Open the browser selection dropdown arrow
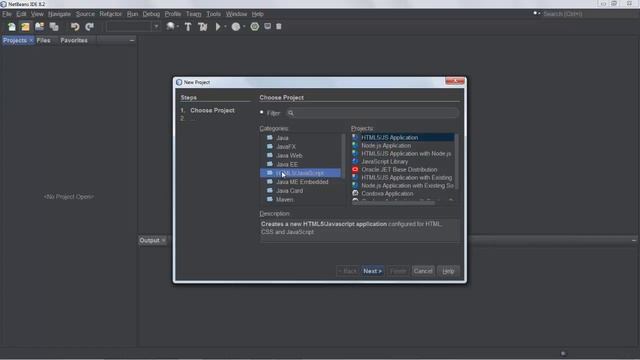The height and width of the screenshot is (360, 640). coord(178,27)
